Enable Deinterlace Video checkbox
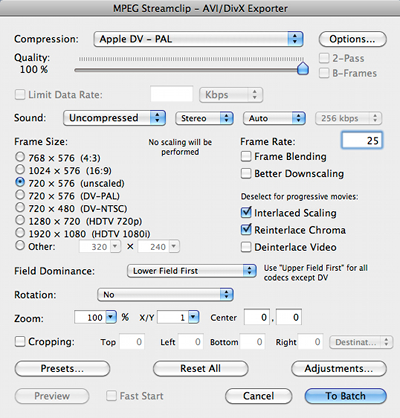400x418 pixels. [x=246, y=247]
